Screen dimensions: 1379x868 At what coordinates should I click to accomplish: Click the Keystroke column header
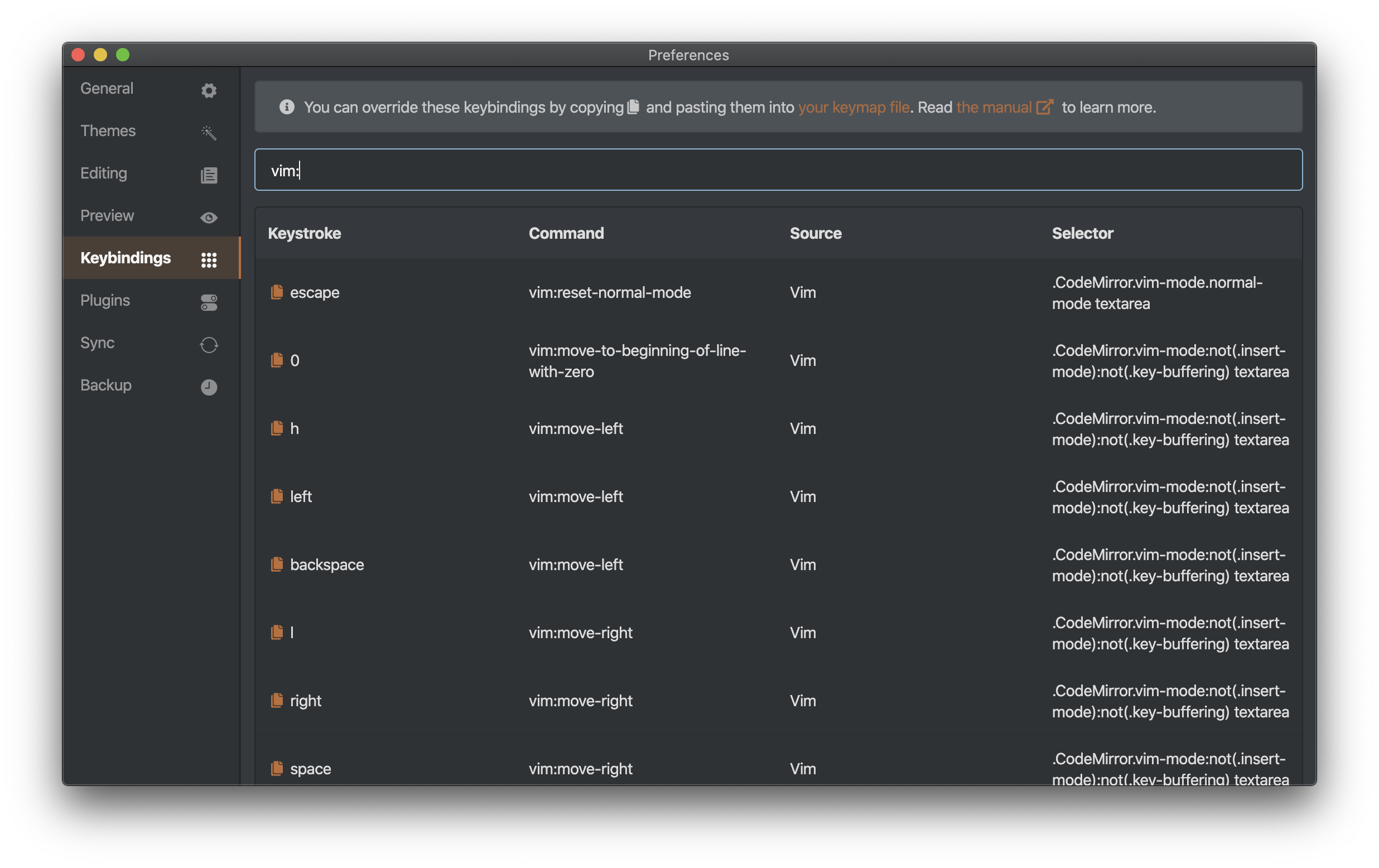pyautogui.click(x=305, y=233)
